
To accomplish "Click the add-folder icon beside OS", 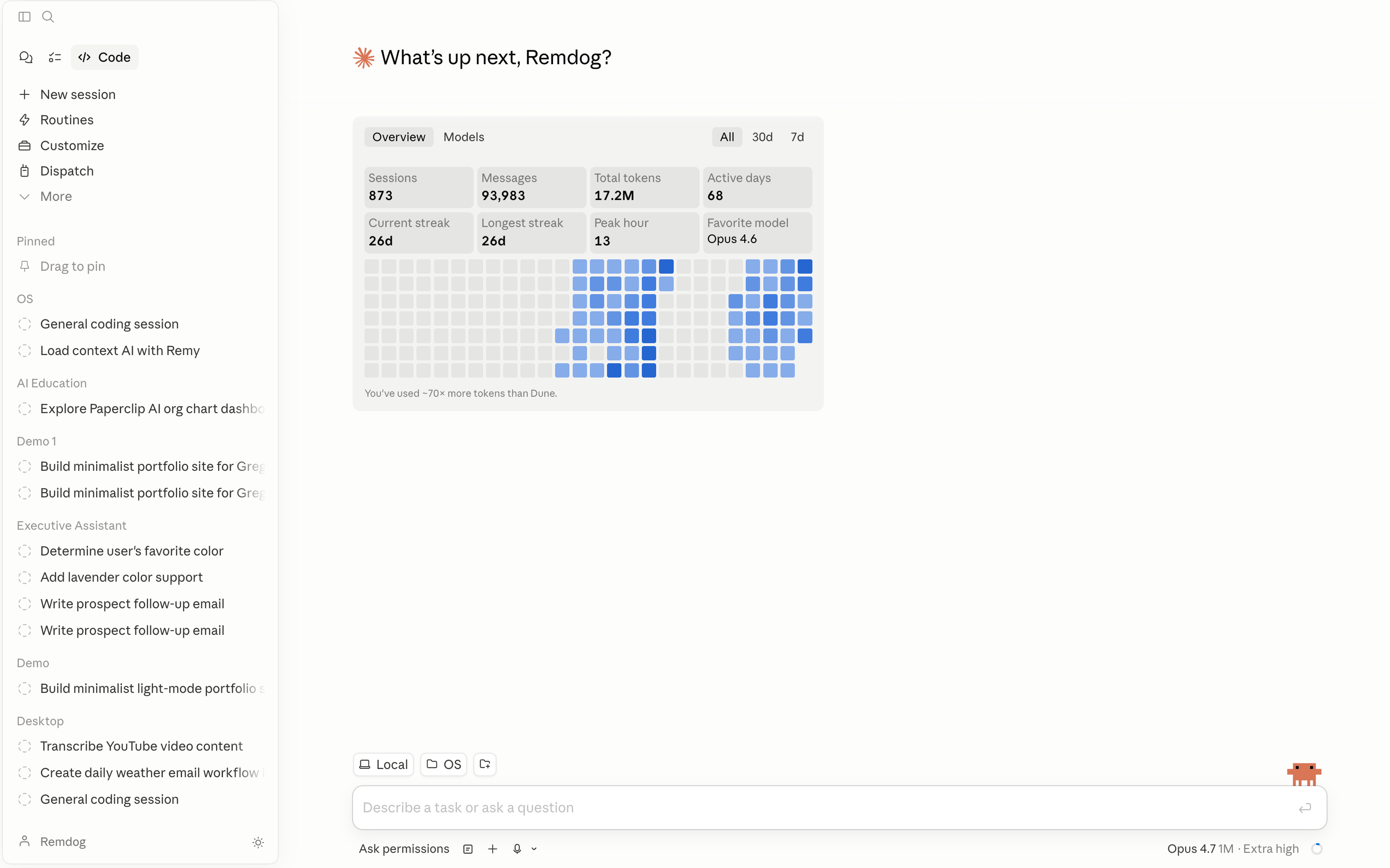I will (x=485, y=764).
